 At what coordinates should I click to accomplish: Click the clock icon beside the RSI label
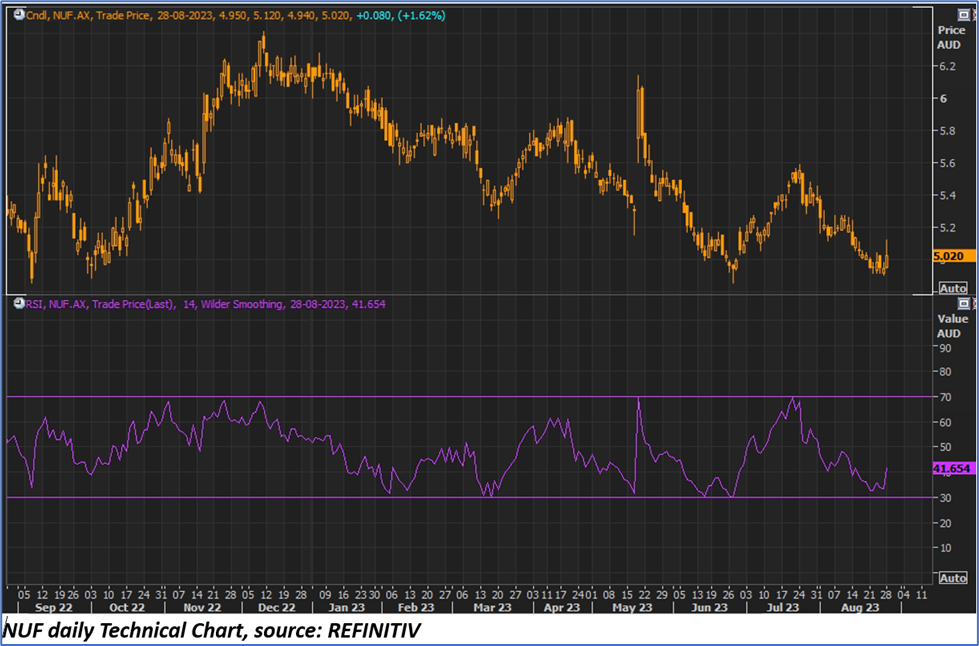click(17, 303)
